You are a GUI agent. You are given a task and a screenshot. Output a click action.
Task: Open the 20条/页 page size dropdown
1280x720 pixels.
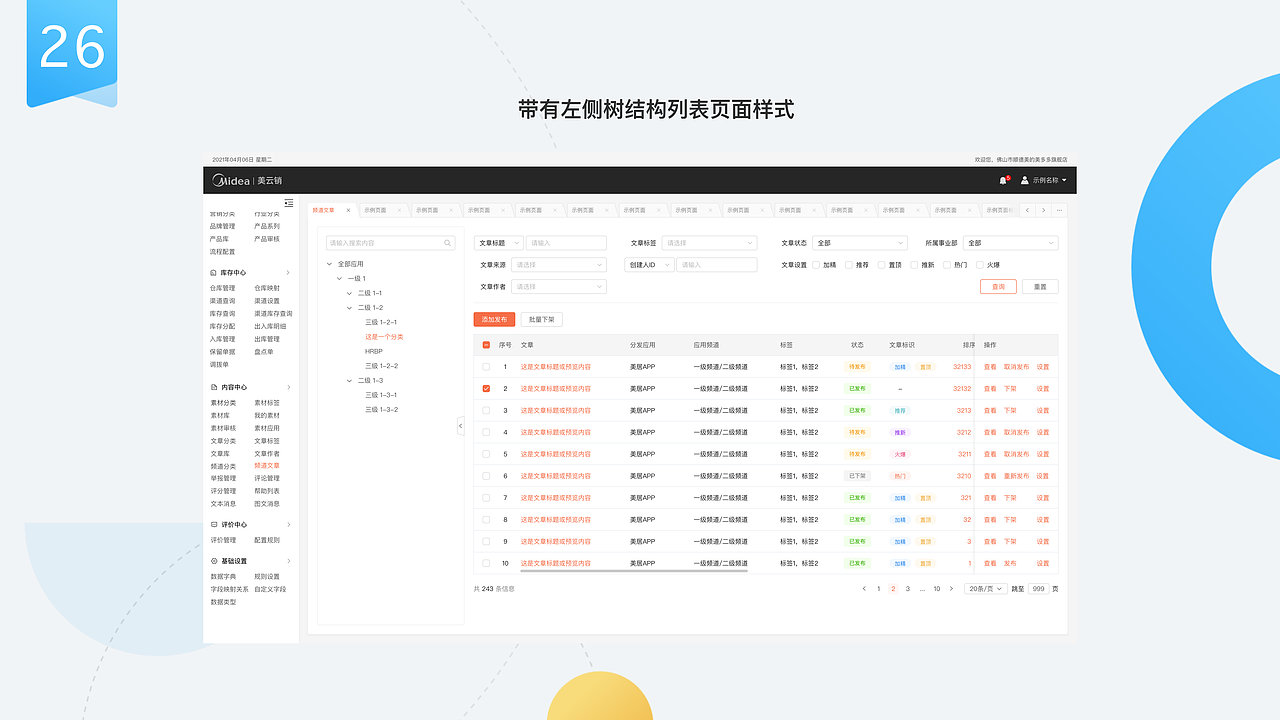click(x=986, y=589)
